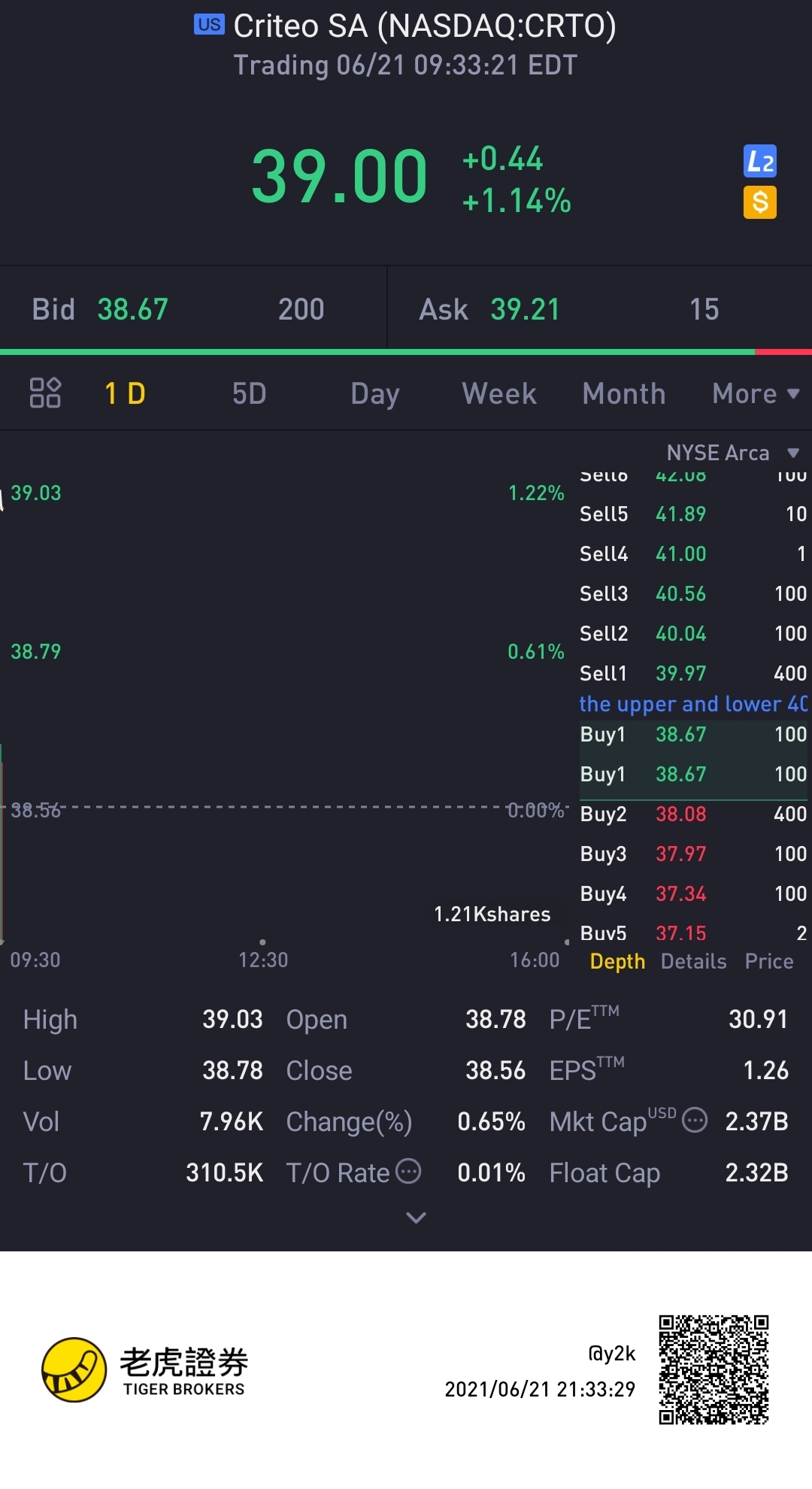Switch to the 5D chart tab
Viewport: 812px width, 1489px height.
coord(250,393)
